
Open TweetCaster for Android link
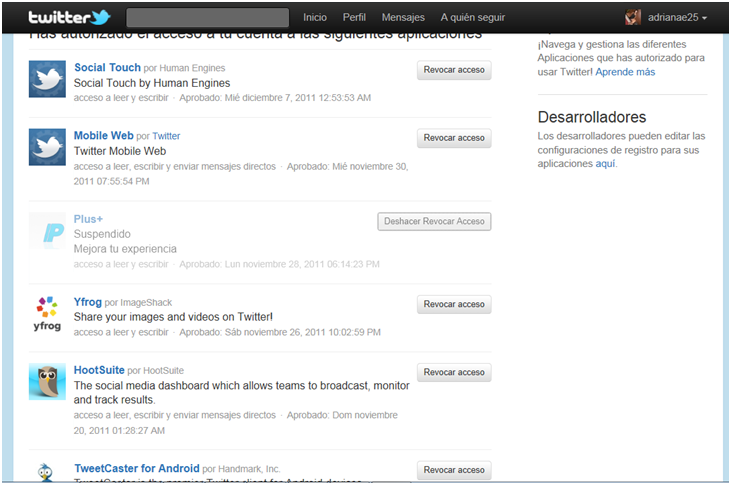pos(137,468)
